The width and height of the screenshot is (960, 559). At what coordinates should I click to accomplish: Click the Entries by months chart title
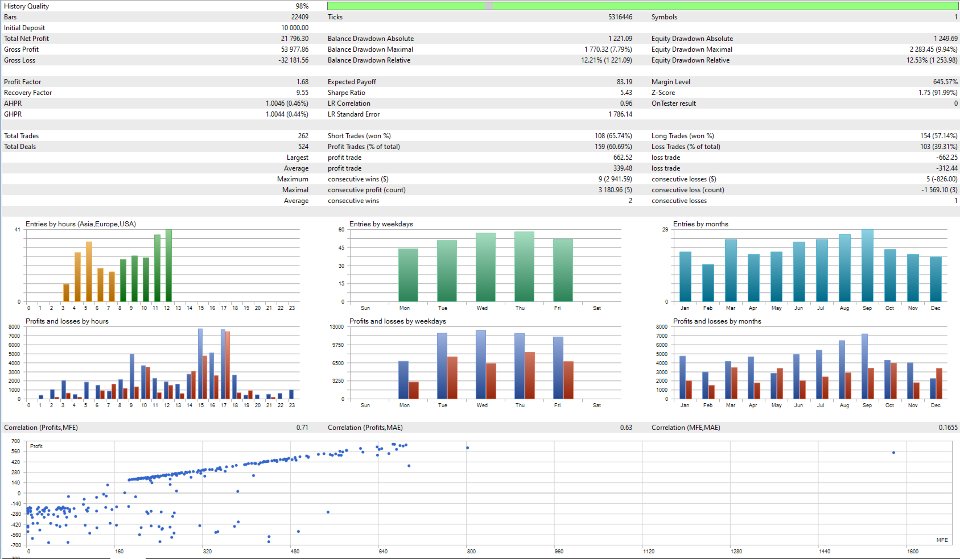point(700,224)
